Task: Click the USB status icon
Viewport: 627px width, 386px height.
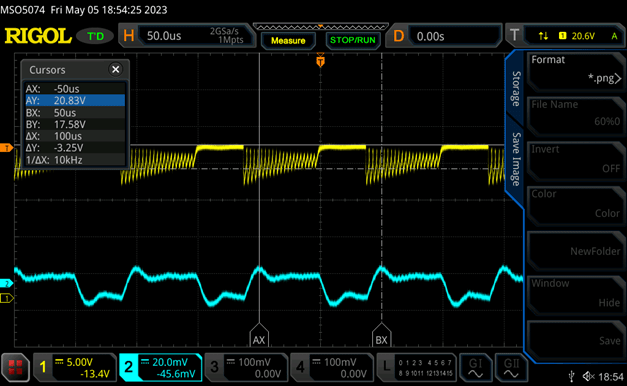Action: click(x=571, y=376)
